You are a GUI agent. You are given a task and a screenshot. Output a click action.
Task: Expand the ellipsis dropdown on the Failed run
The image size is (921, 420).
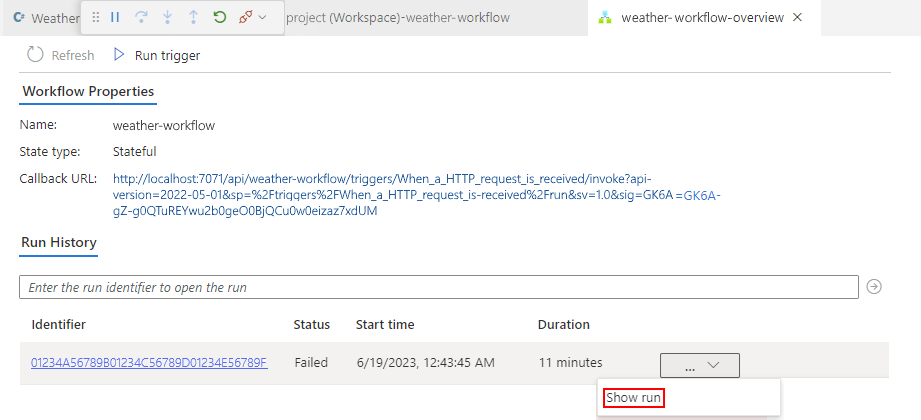[700, 365]
